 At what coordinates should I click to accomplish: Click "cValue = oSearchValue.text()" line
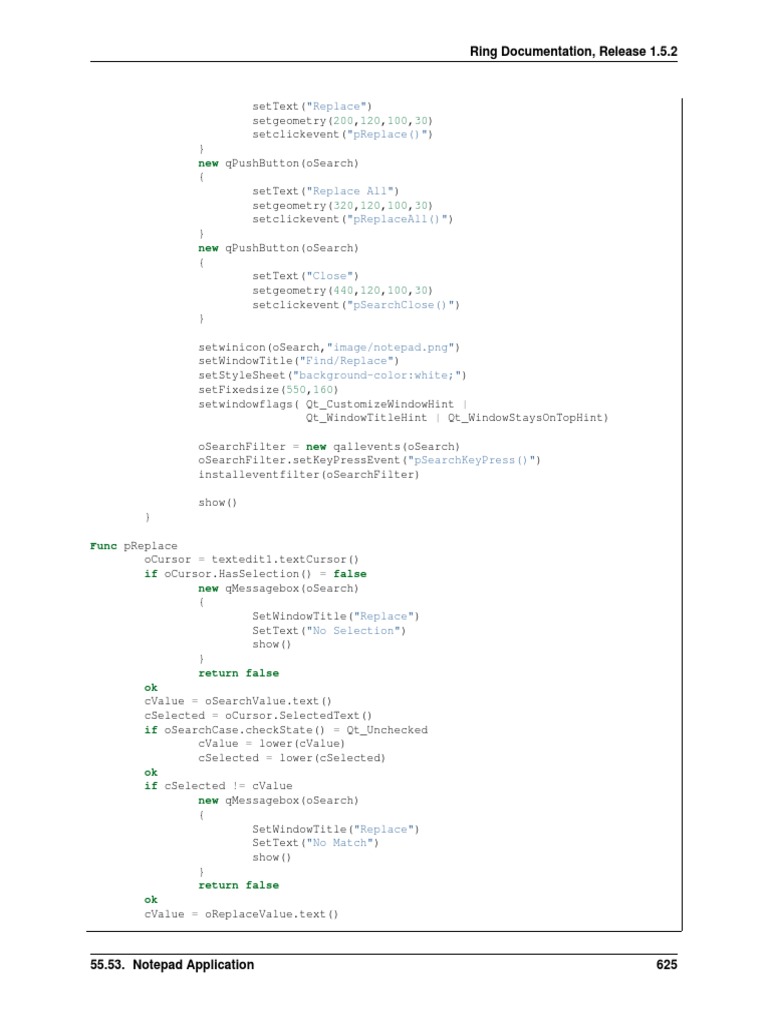coord(238,701)
